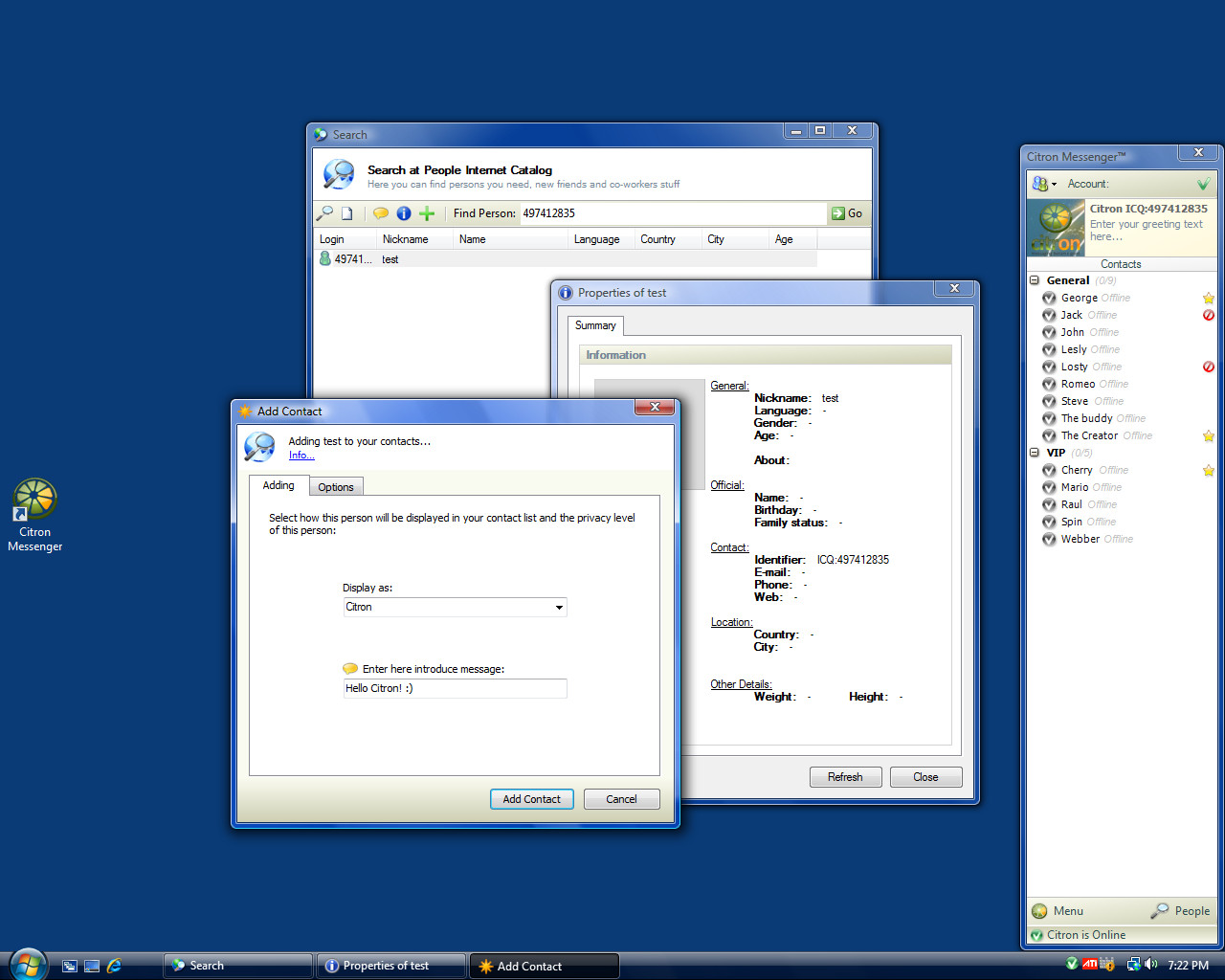Click the red blocked icon beside Losty
The width and height of the screenshot is (1225, 980).
(x=1209, y=367)
